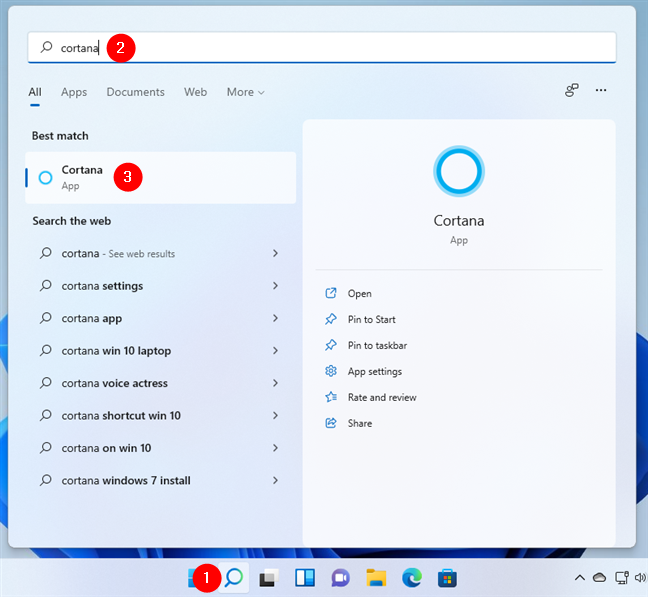Expand the 'cortana settings' web suggestion arrow

coord(275,286)
